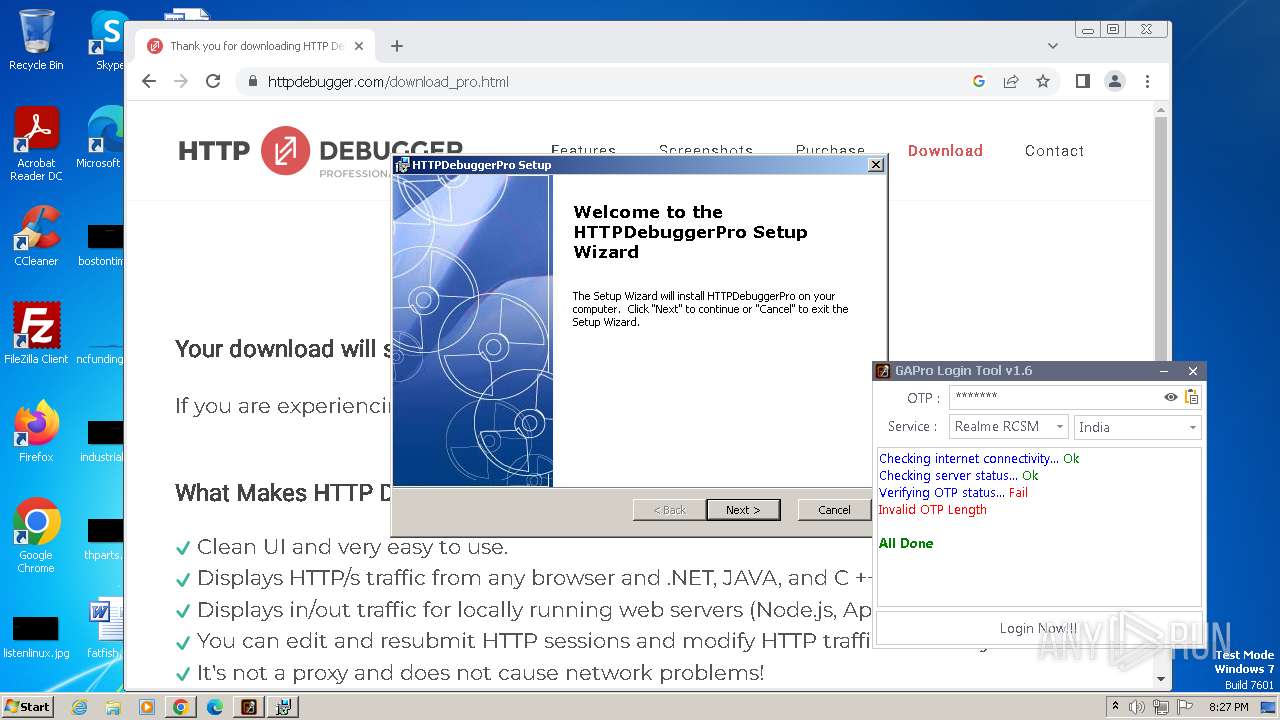Open the Contact page link
1280x720 pixels.
pyautogui.click(x=1054, y=151)
